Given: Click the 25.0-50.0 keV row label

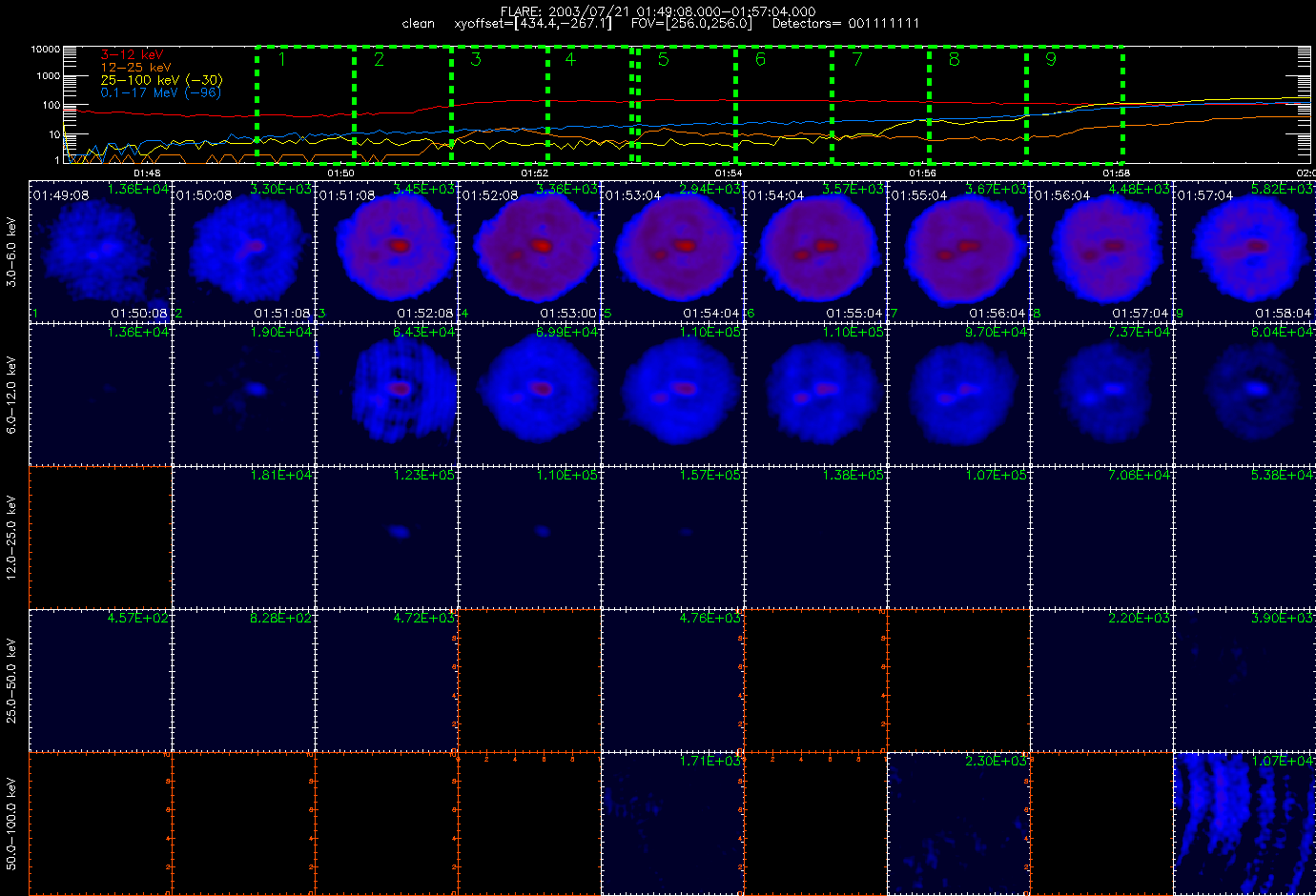Looking at the screenshot, I should pyautogui.click(x=11, y=681).
